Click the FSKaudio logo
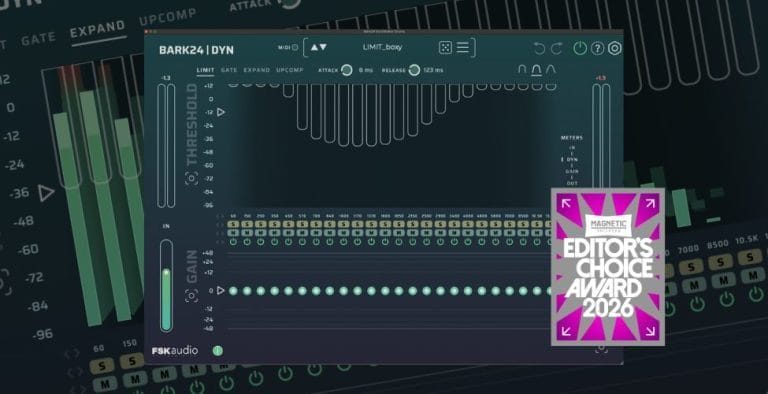Viewport: 768px width, 394px height. tap(175, 351)
